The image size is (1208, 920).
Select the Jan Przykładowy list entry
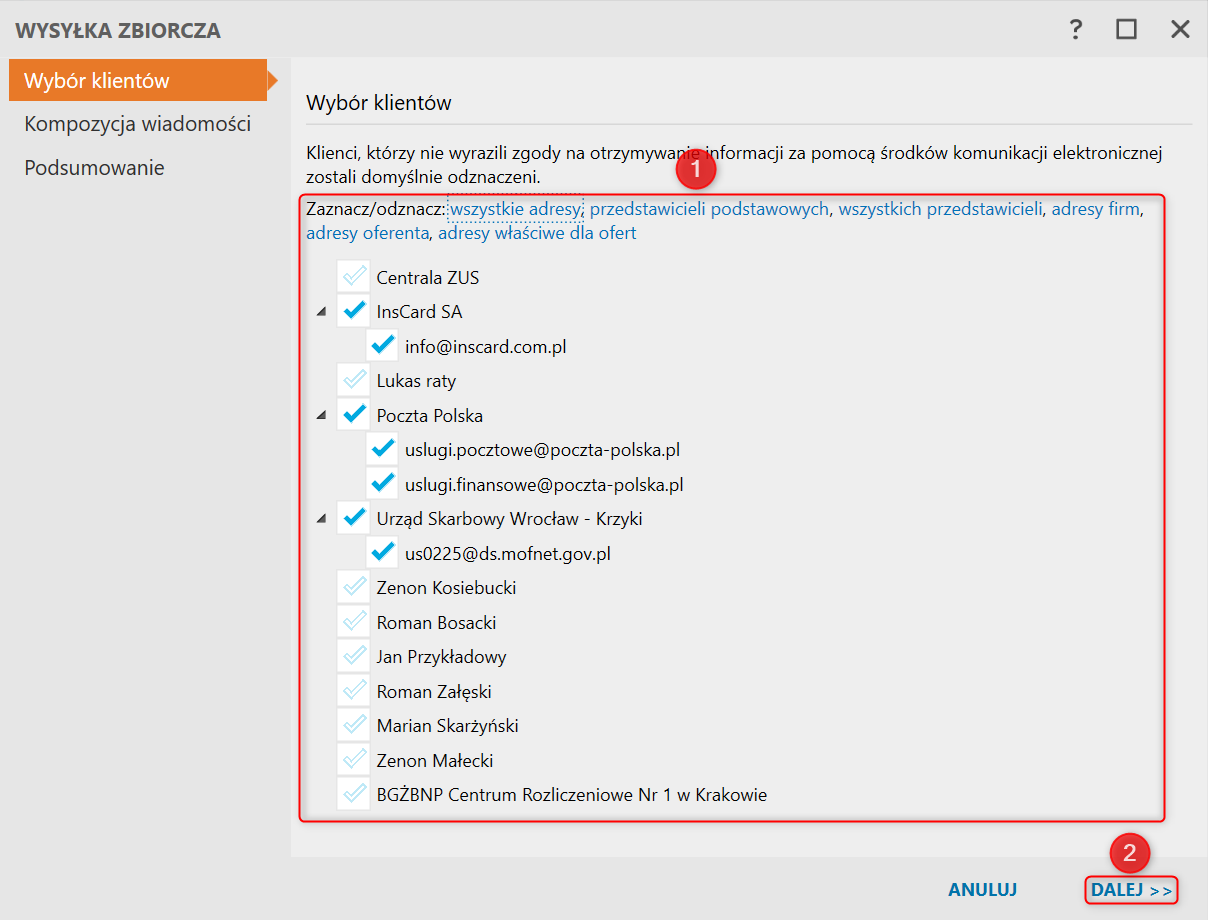click(x=441, y=657)
